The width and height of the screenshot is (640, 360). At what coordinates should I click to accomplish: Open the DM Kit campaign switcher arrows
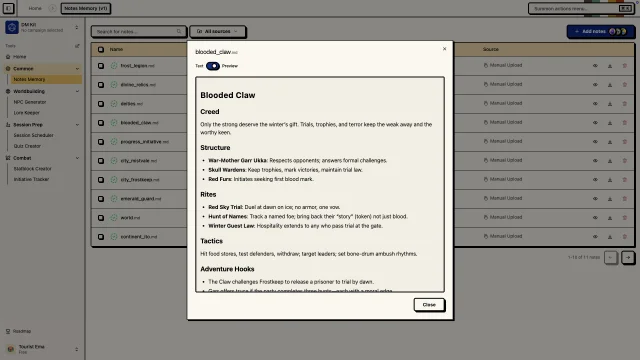pos(76,27)
